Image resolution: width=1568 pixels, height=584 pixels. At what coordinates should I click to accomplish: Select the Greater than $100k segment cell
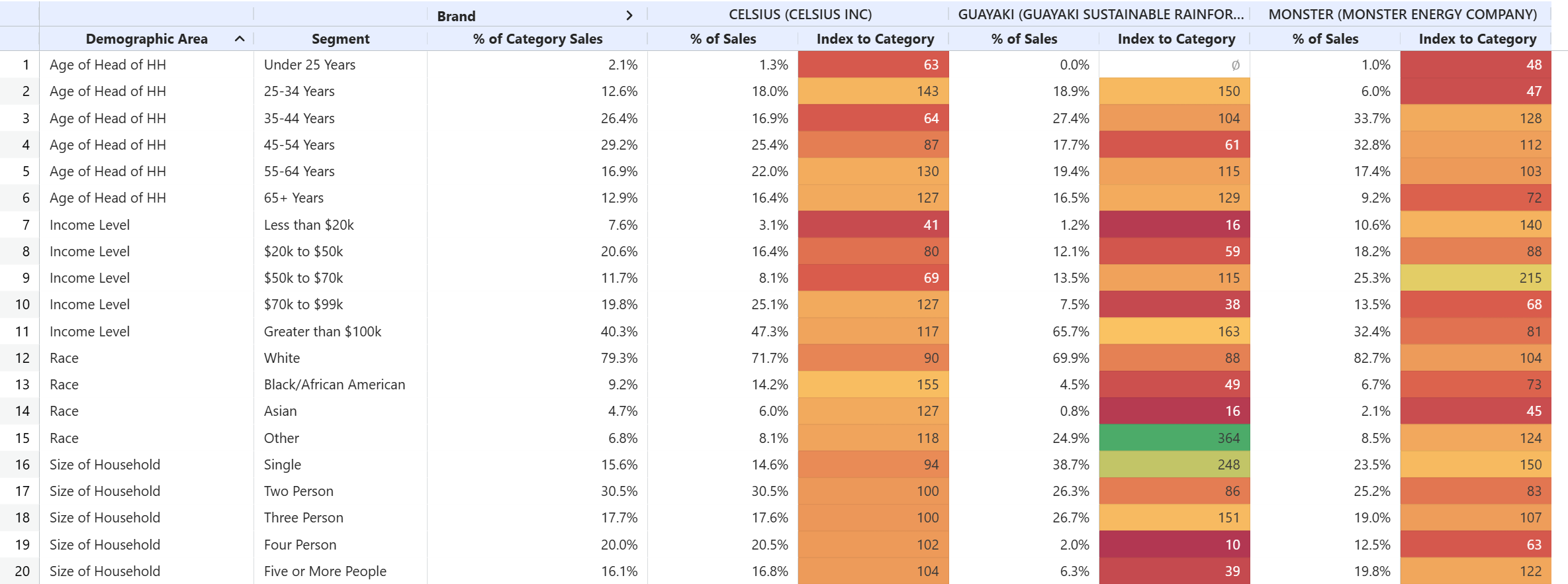coord(322,332)
